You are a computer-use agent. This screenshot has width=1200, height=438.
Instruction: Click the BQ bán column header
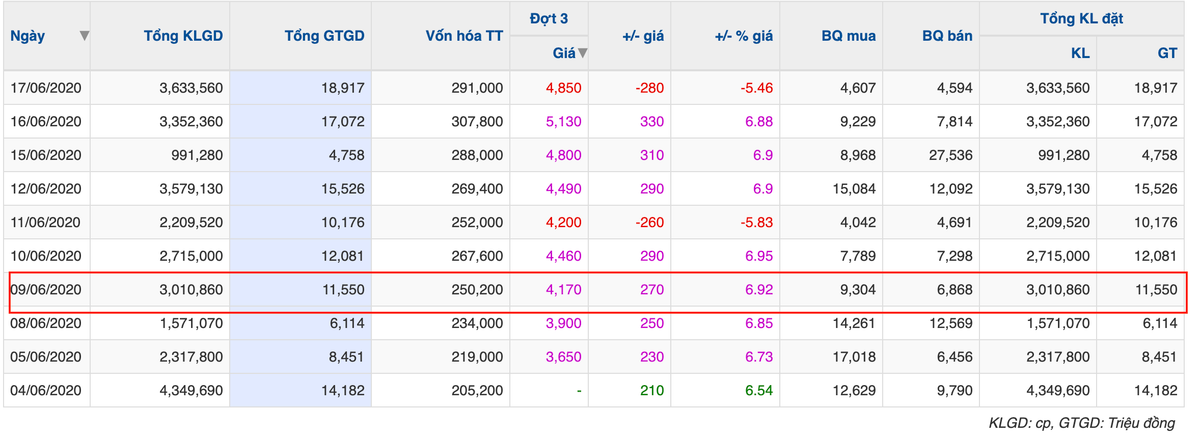[947, 36]
